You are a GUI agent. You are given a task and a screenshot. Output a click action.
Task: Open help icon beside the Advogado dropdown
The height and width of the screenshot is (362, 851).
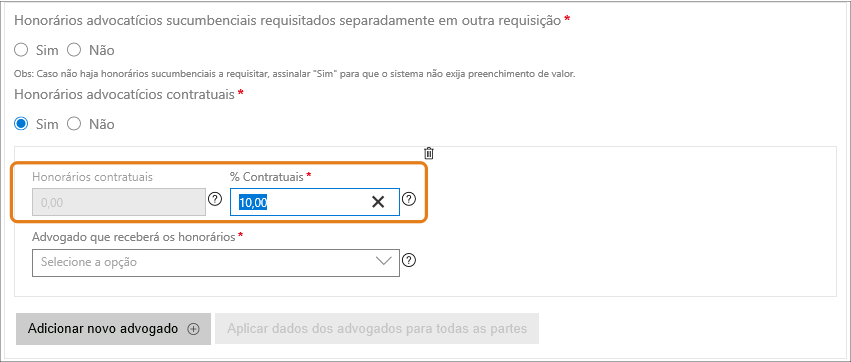click(x=409, y=261)
